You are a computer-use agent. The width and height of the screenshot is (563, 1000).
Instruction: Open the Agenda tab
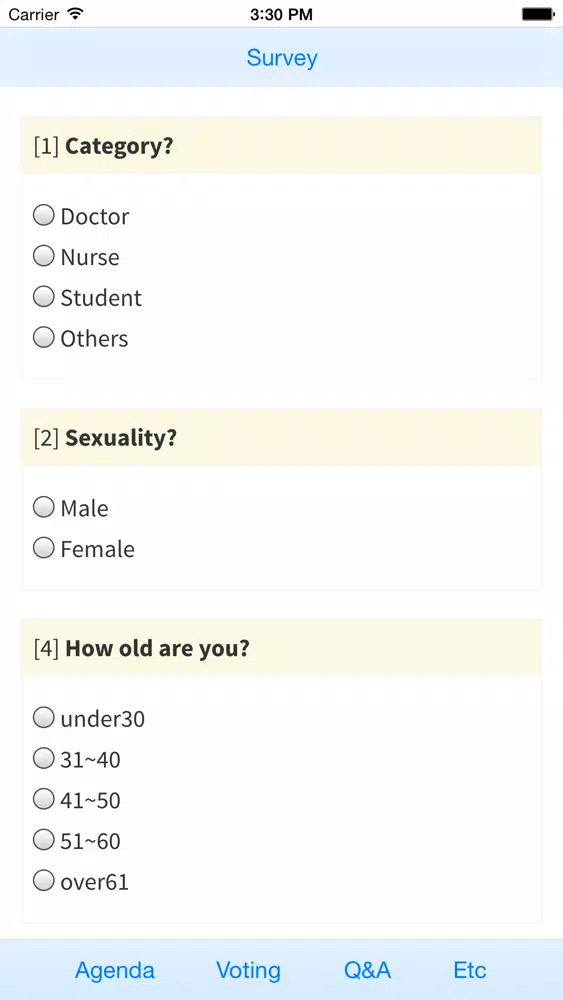115,970
